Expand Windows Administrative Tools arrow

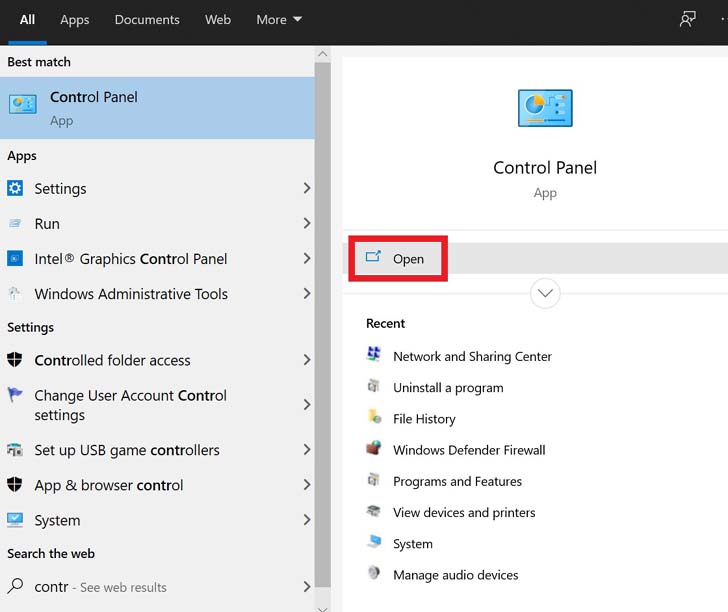click(306, 293)
